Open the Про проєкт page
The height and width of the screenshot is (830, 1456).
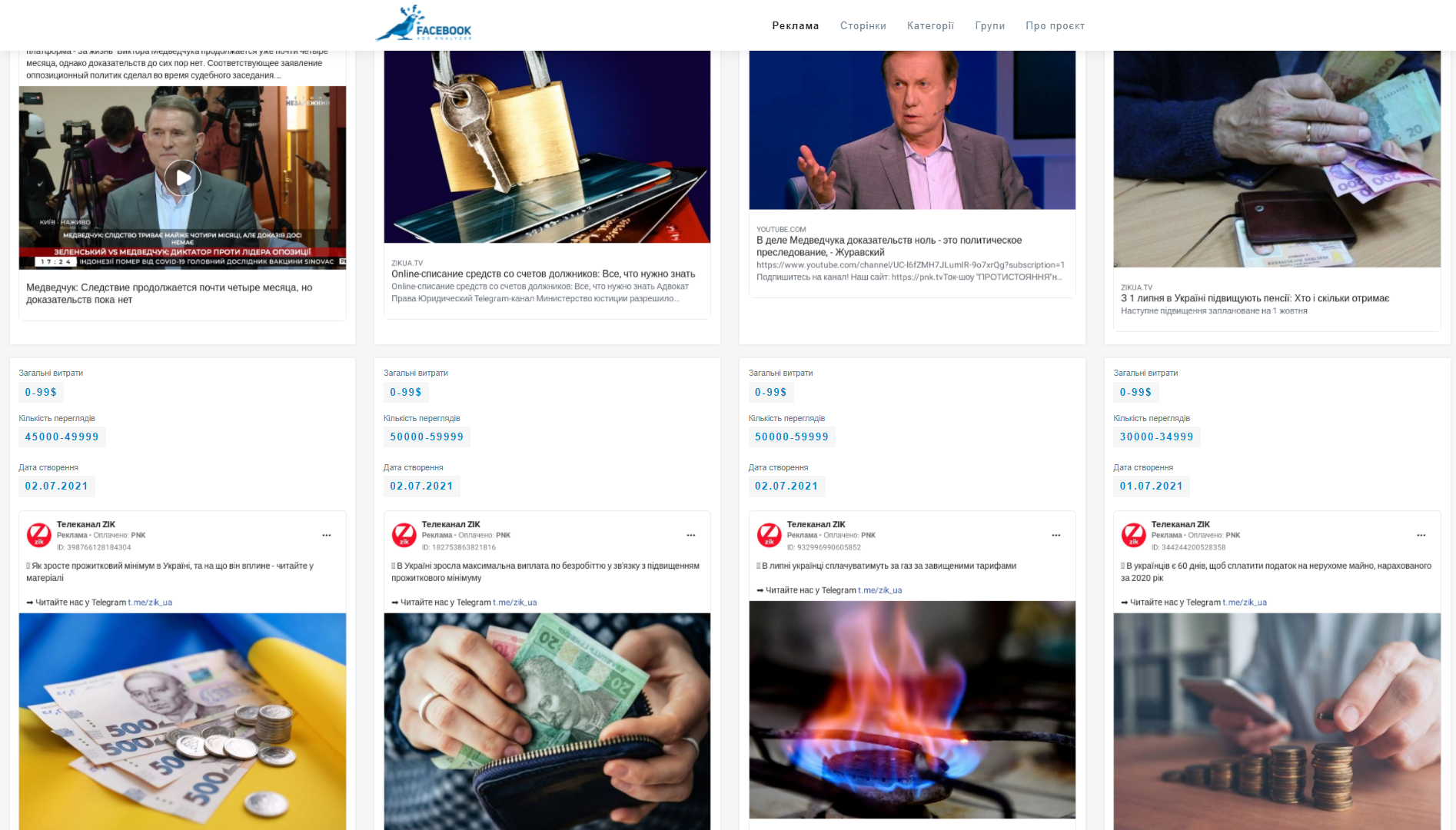1055,25
